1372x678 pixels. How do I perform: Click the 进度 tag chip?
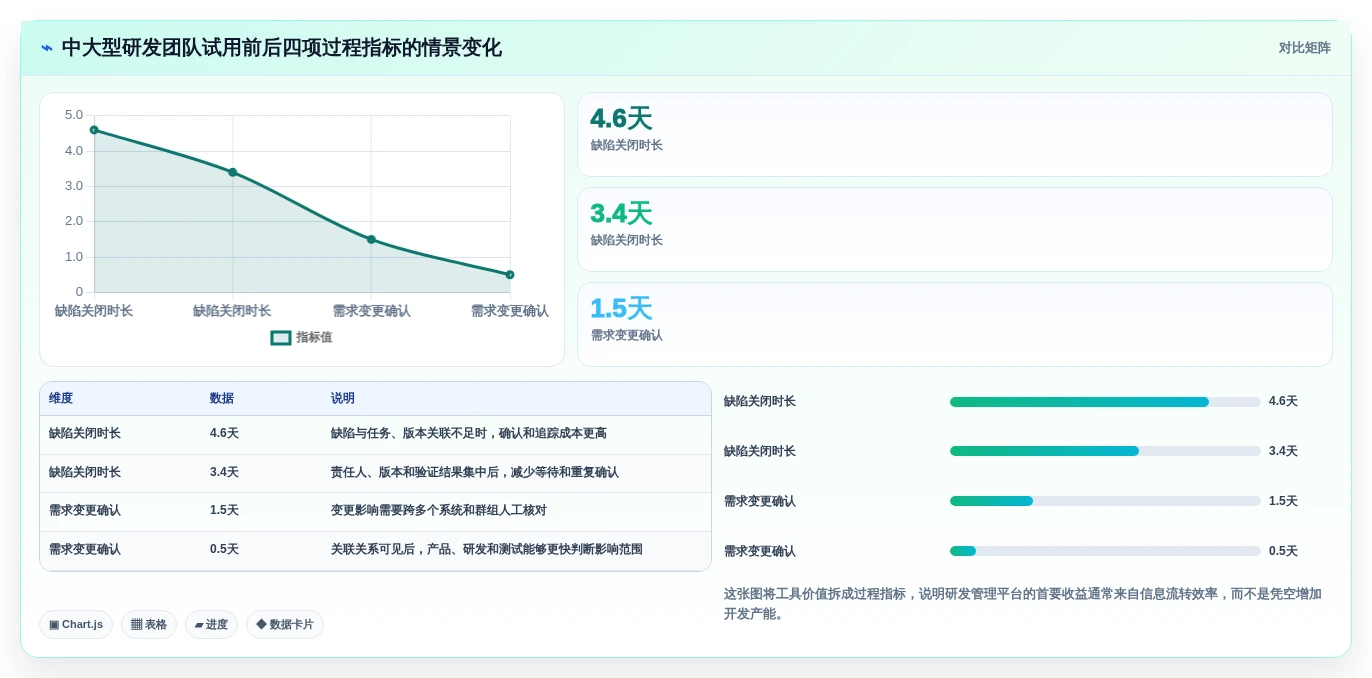tap(211, 625)
